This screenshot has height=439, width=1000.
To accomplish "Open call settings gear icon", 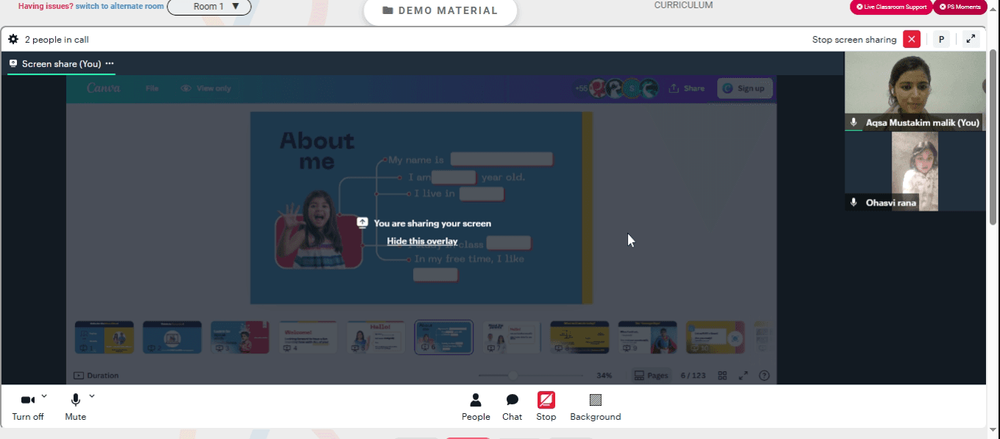I will (x=13, y=40).
